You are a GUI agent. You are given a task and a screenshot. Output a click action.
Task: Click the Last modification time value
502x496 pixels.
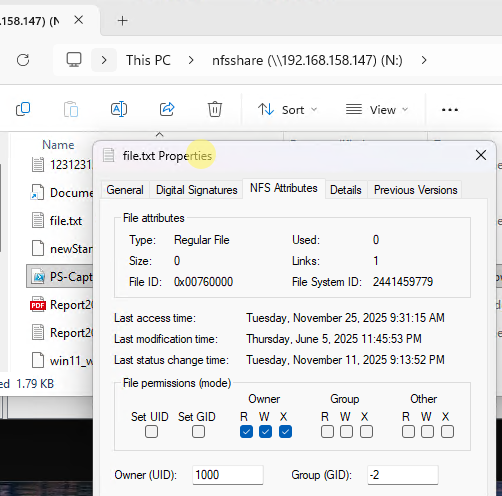pos(334,339)
